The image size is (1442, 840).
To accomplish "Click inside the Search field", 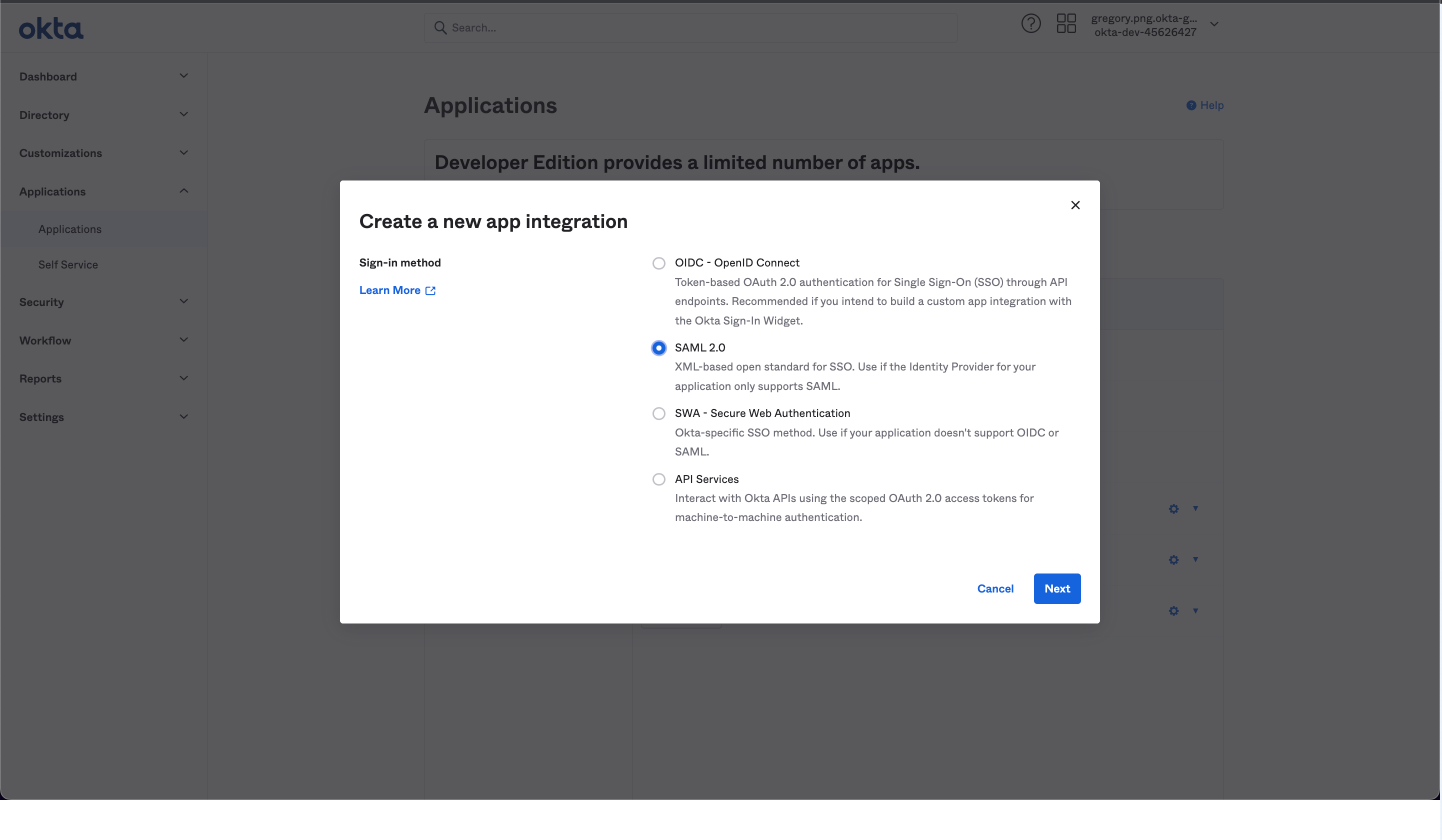I will [x=690, y=27].
